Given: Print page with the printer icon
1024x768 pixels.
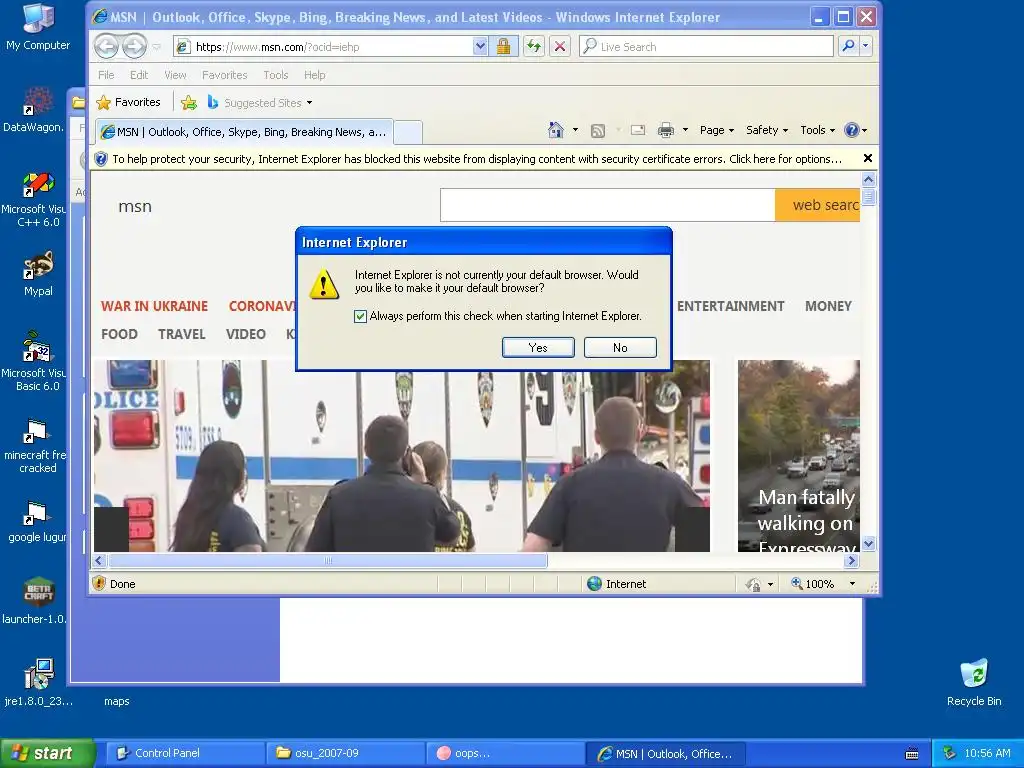Looking at the screenshot, I should click(x=665, y=130).
